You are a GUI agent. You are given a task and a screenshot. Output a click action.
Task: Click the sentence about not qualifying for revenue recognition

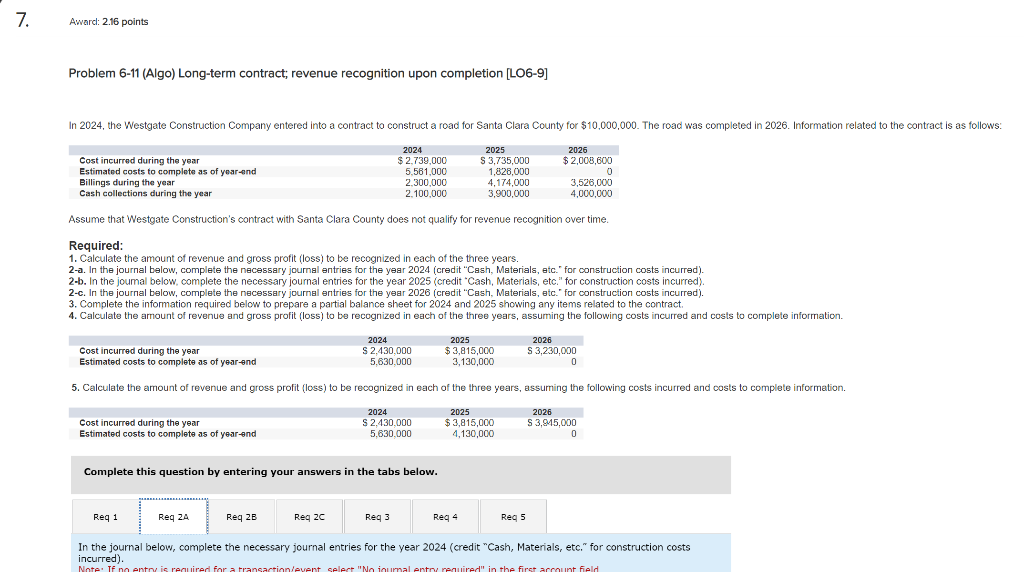pos(338,219)
